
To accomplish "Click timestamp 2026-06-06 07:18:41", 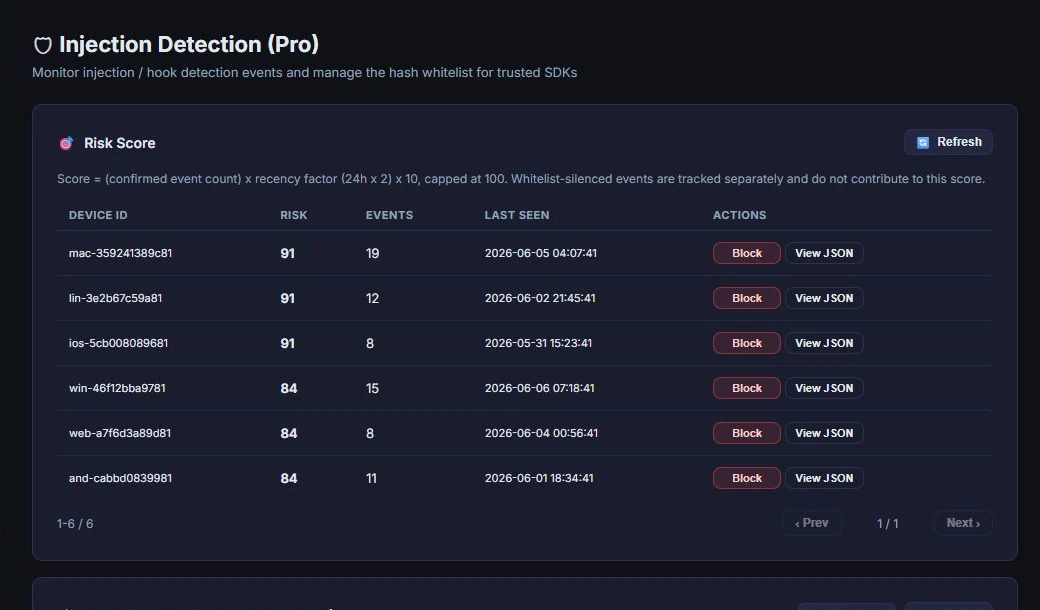I will click(x=539, y=389).
